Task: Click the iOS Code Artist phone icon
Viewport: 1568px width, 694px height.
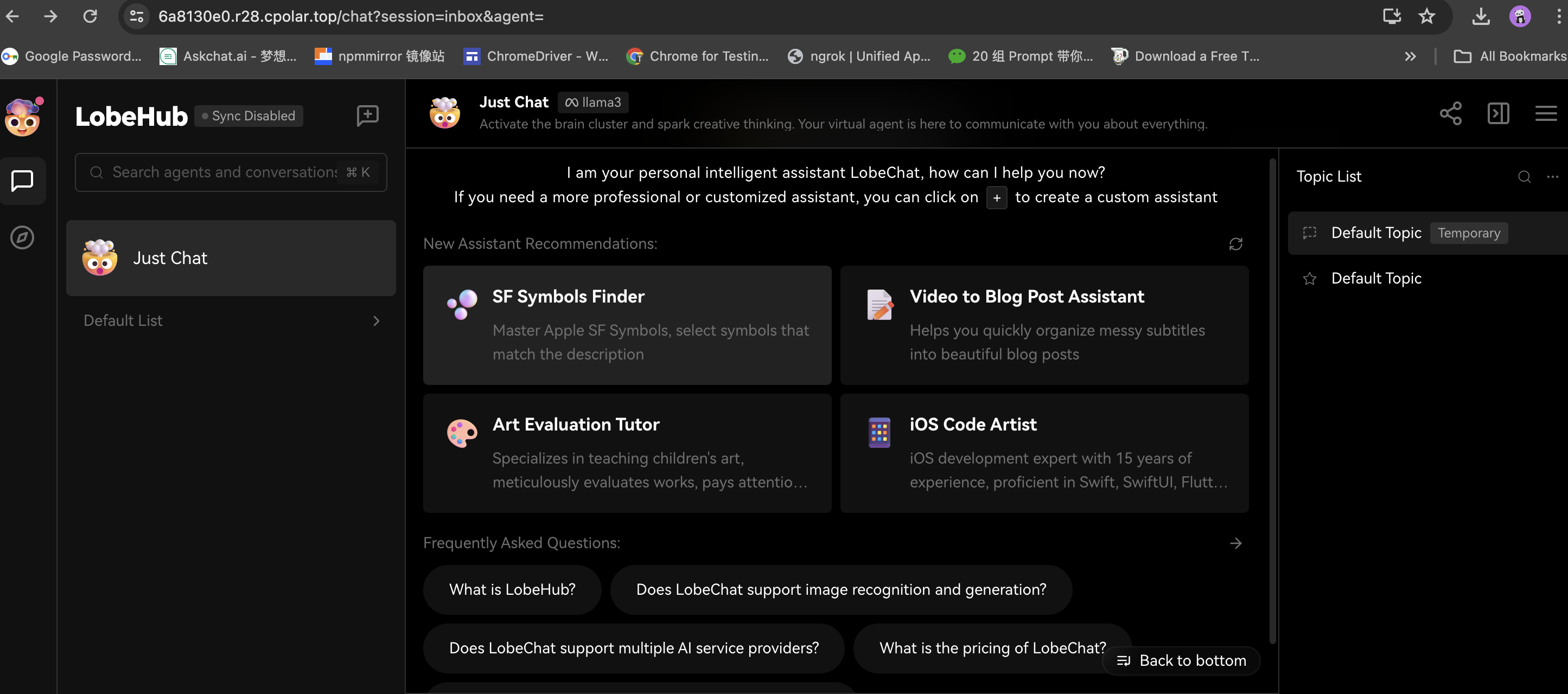Action: tap(879, 433)
